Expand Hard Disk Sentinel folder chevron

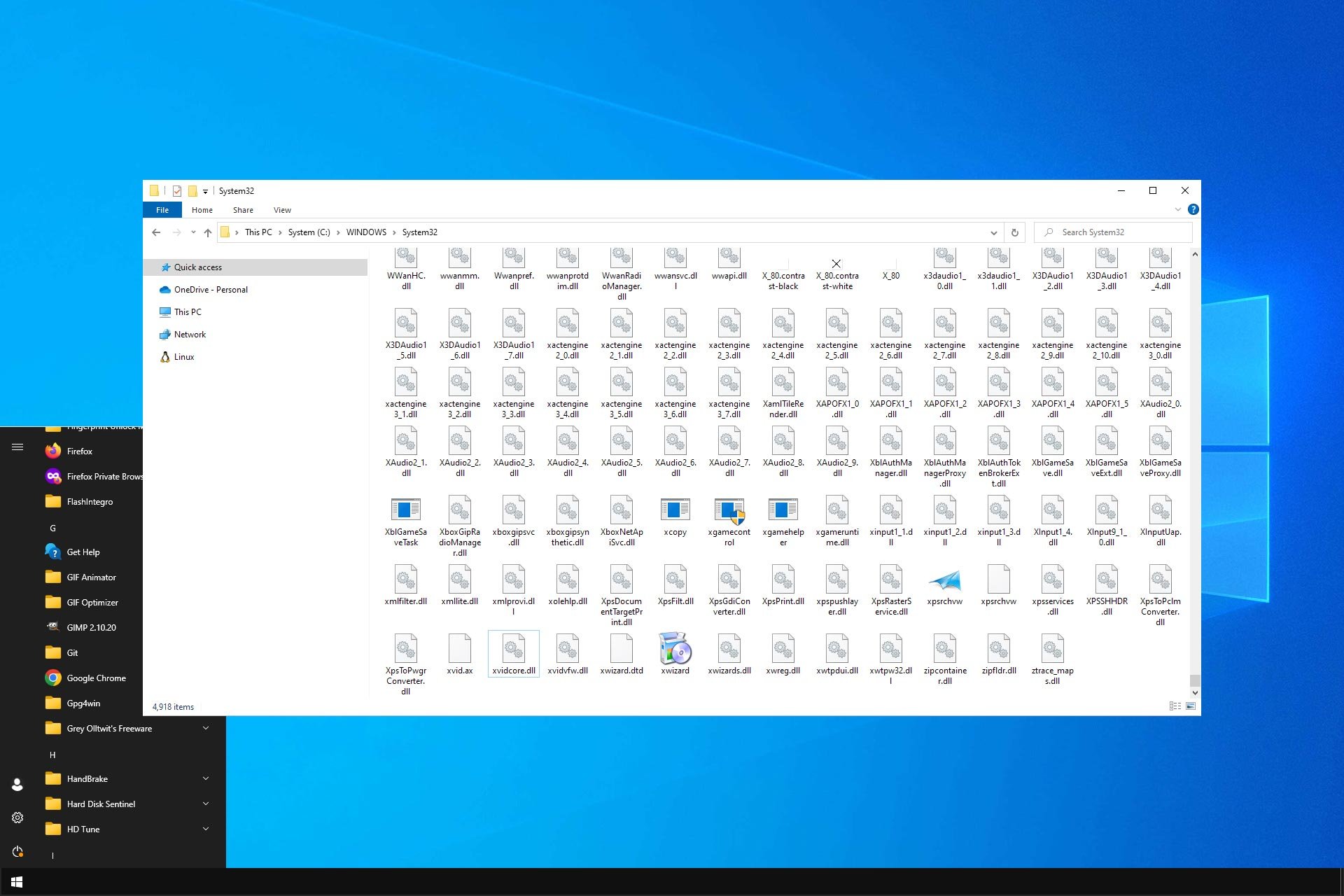[x=206, y=804]
